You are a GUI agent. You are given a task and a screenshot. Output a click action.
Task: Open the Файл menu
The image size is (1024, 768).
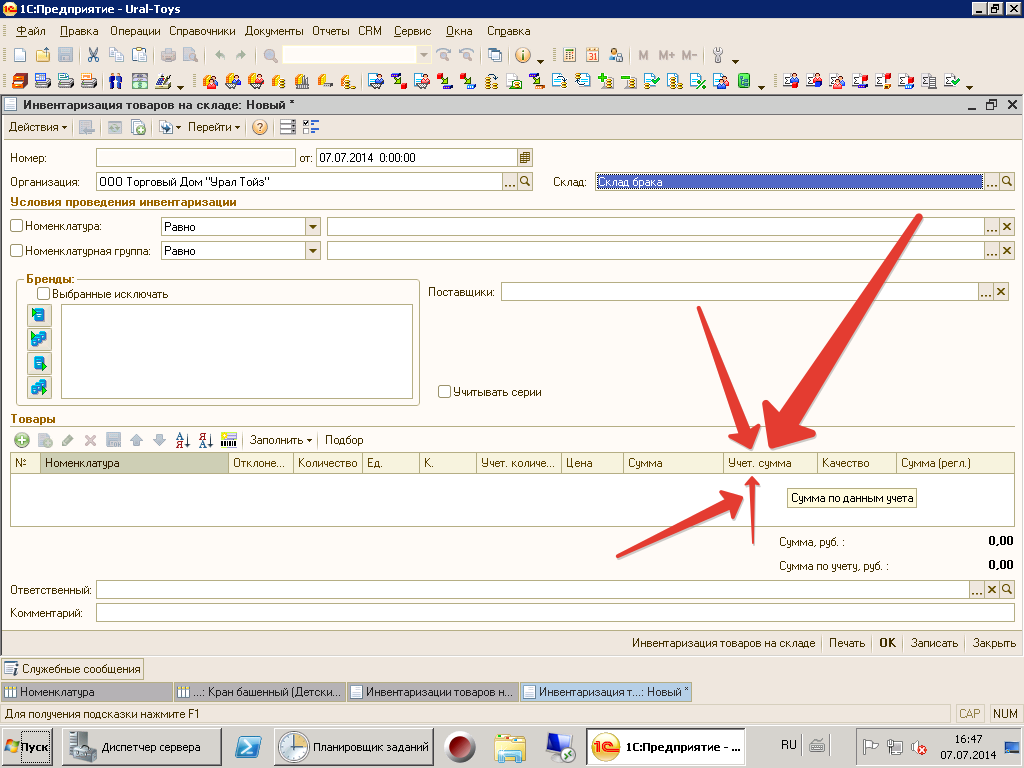coord(31,31)
